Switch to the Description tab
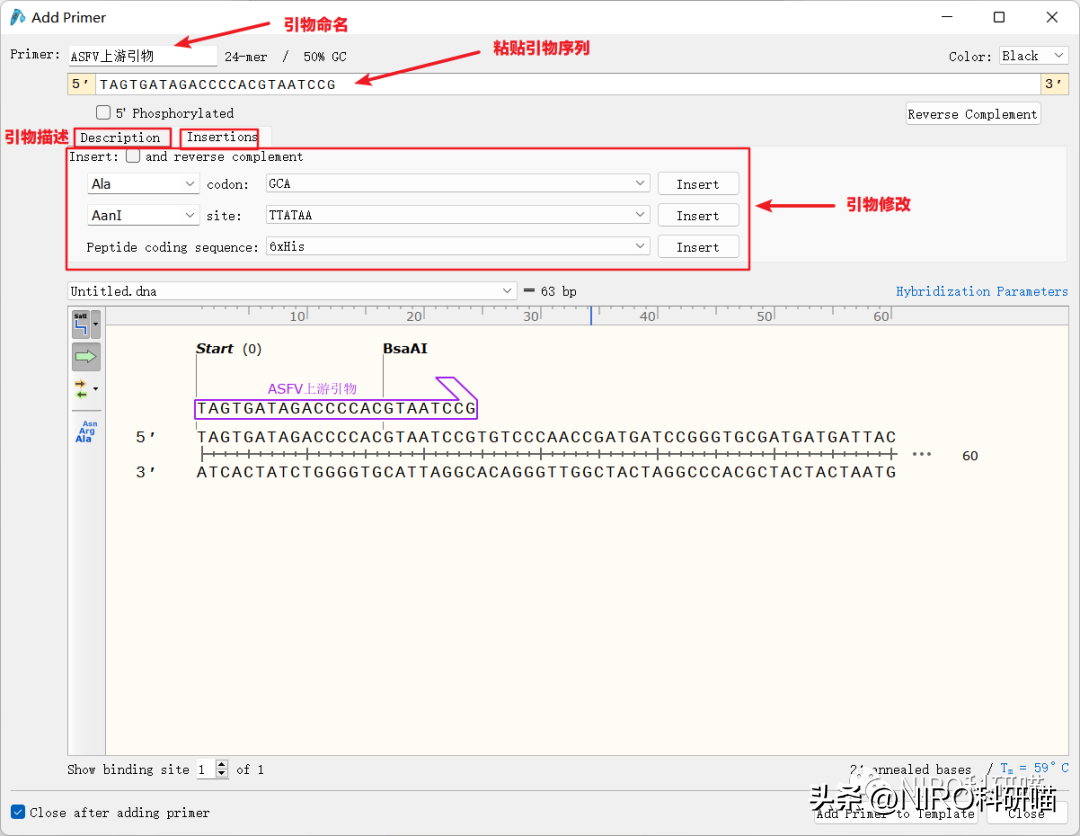This screenshot has width=1080, height=836. click(x=120, y=137)
